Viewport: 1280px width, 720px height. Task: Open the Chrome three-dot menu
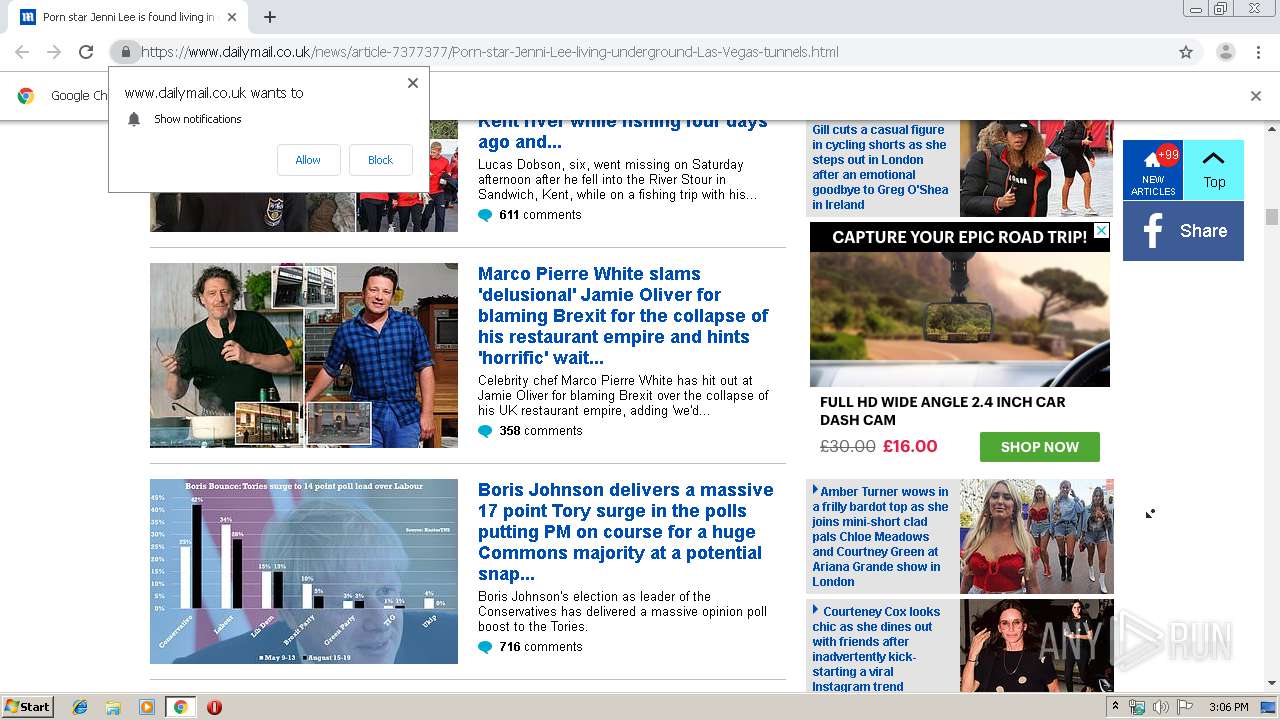coord(1258,52)
